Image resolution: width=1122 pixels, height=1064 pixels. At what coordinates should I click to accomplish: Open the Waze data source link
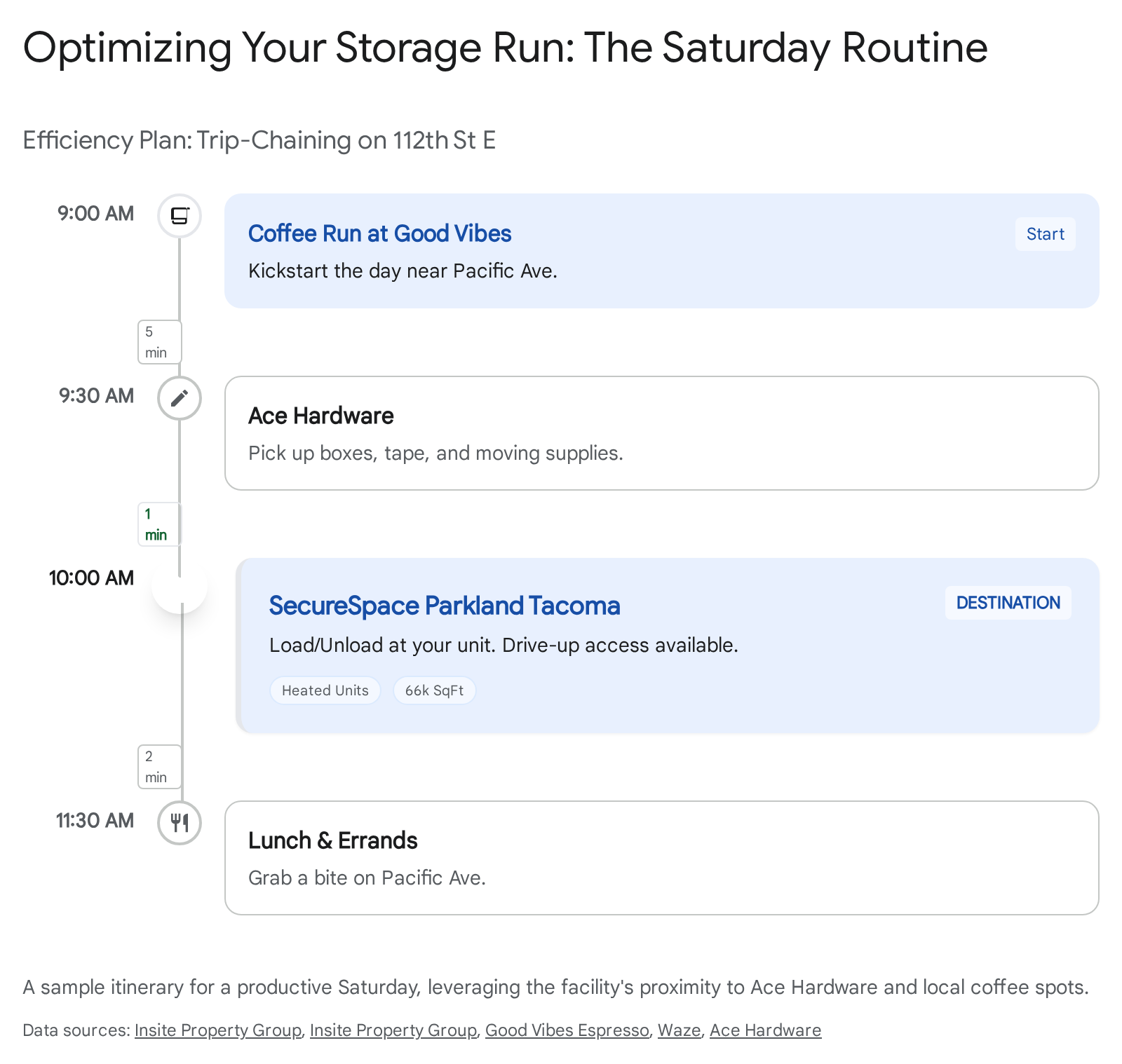pos(679,1030)
